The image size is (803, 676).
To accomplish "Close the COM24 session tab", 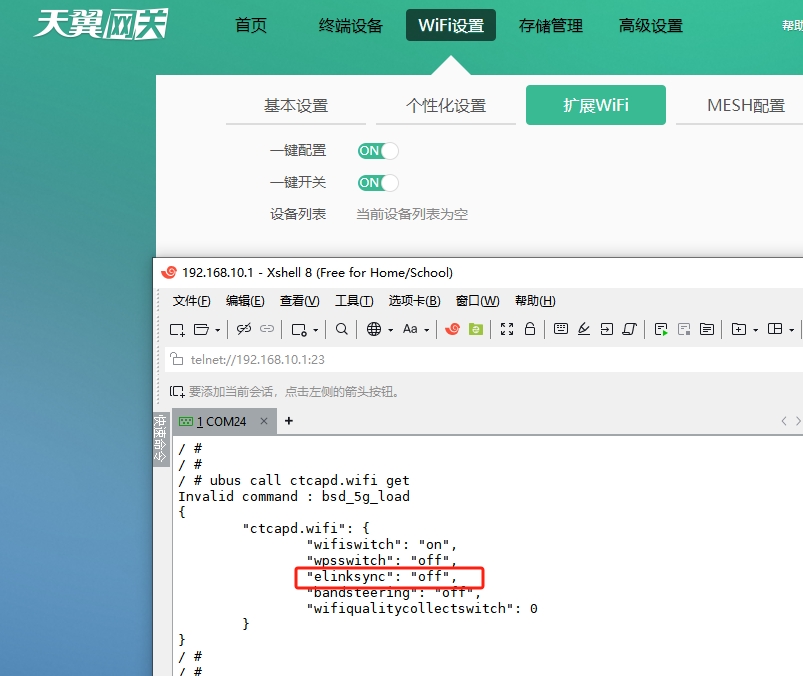I will 264,421.
